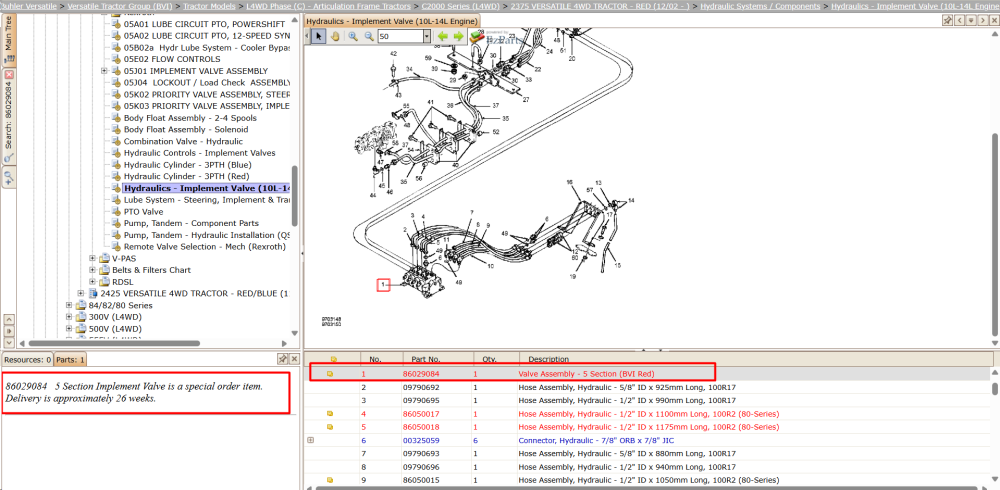Pin the diagram panel
The height and width of the screenshot is (490, 1000).
click(x=948, y=20)
